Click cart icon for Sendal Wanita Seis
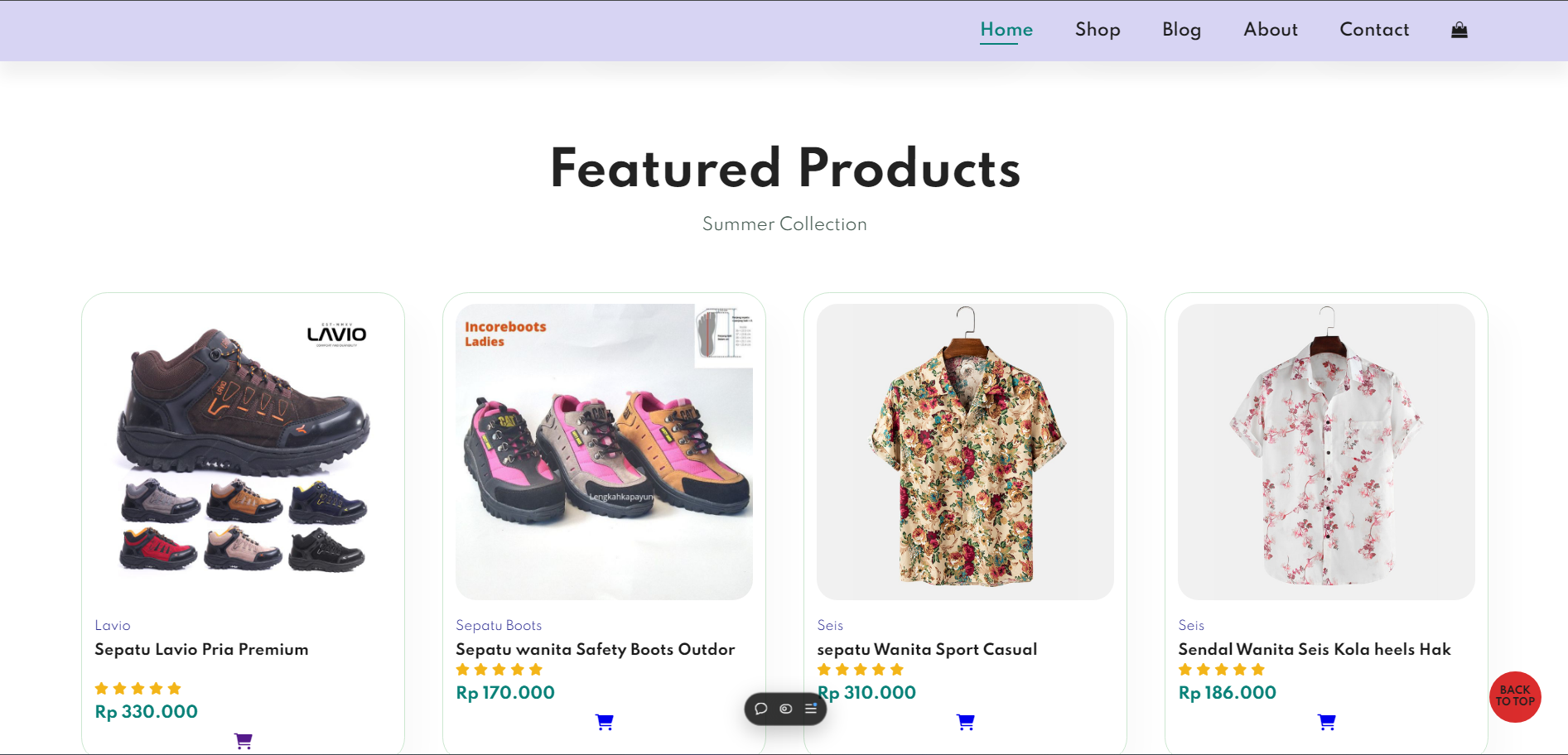The height and width of the screenshot is (755, 1568). pyautogui.click(x=1327, y=722)
